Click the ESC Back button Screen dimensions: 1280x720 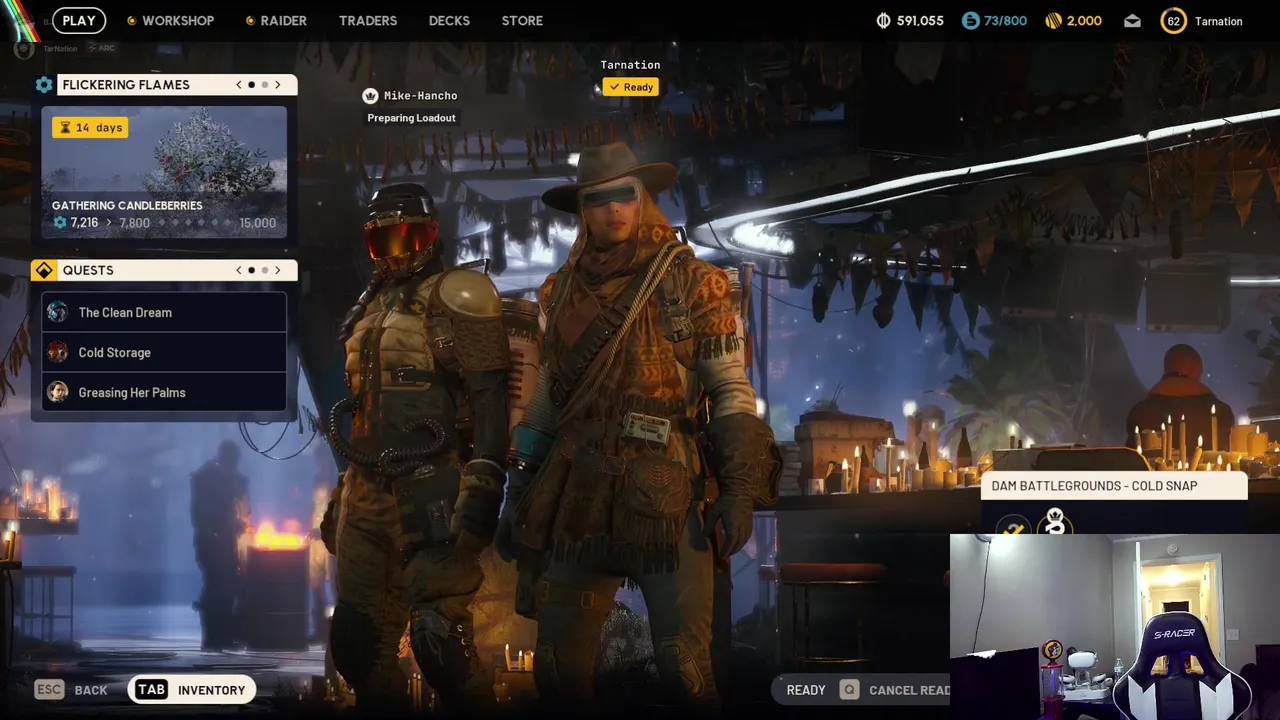(x=71, y=690)
